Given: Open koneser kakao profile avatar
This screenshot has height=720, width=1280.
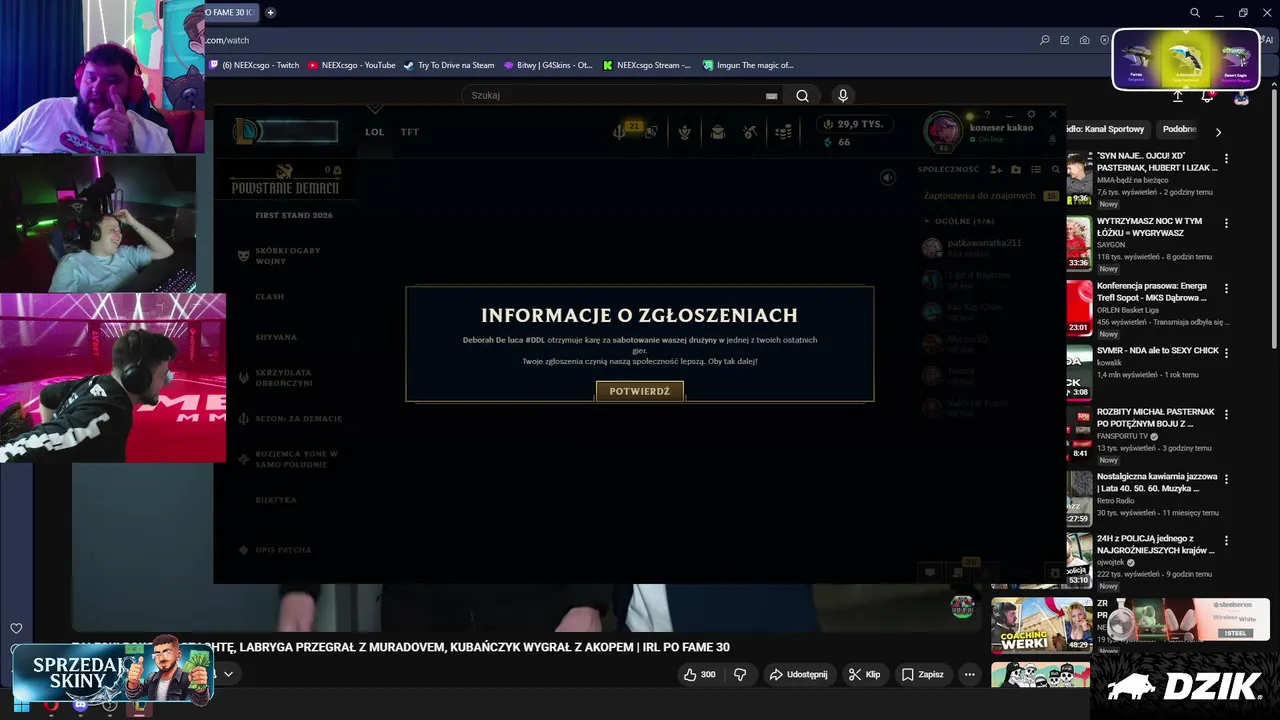Looking at the screenshot, I should (x=942, y=131).
